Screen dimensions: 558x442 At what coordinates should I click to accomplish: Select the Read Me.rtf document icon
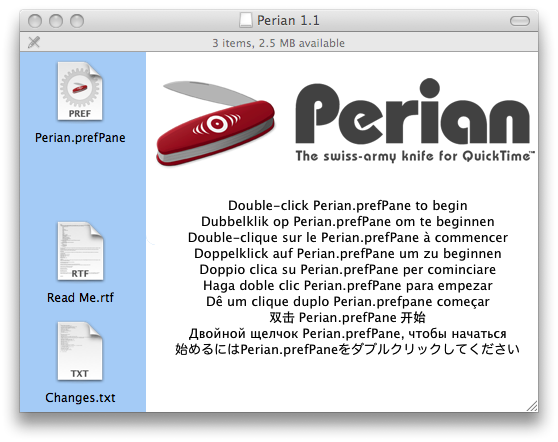tap(80, 251)
